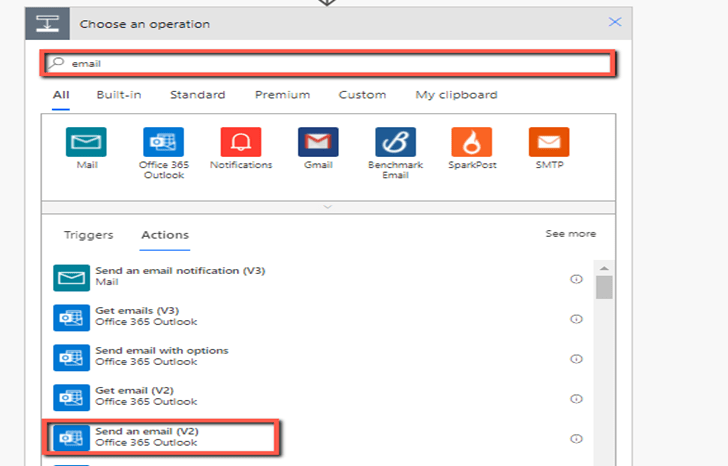
Task: Show the Triggers tab
Action: point(89,235)
